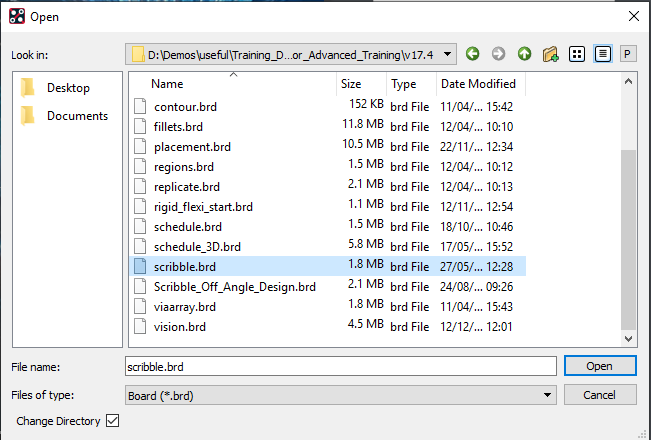Click the file icon beside schedule.brd
This screenshot has width=651, height=440.
tap(140, 226)
